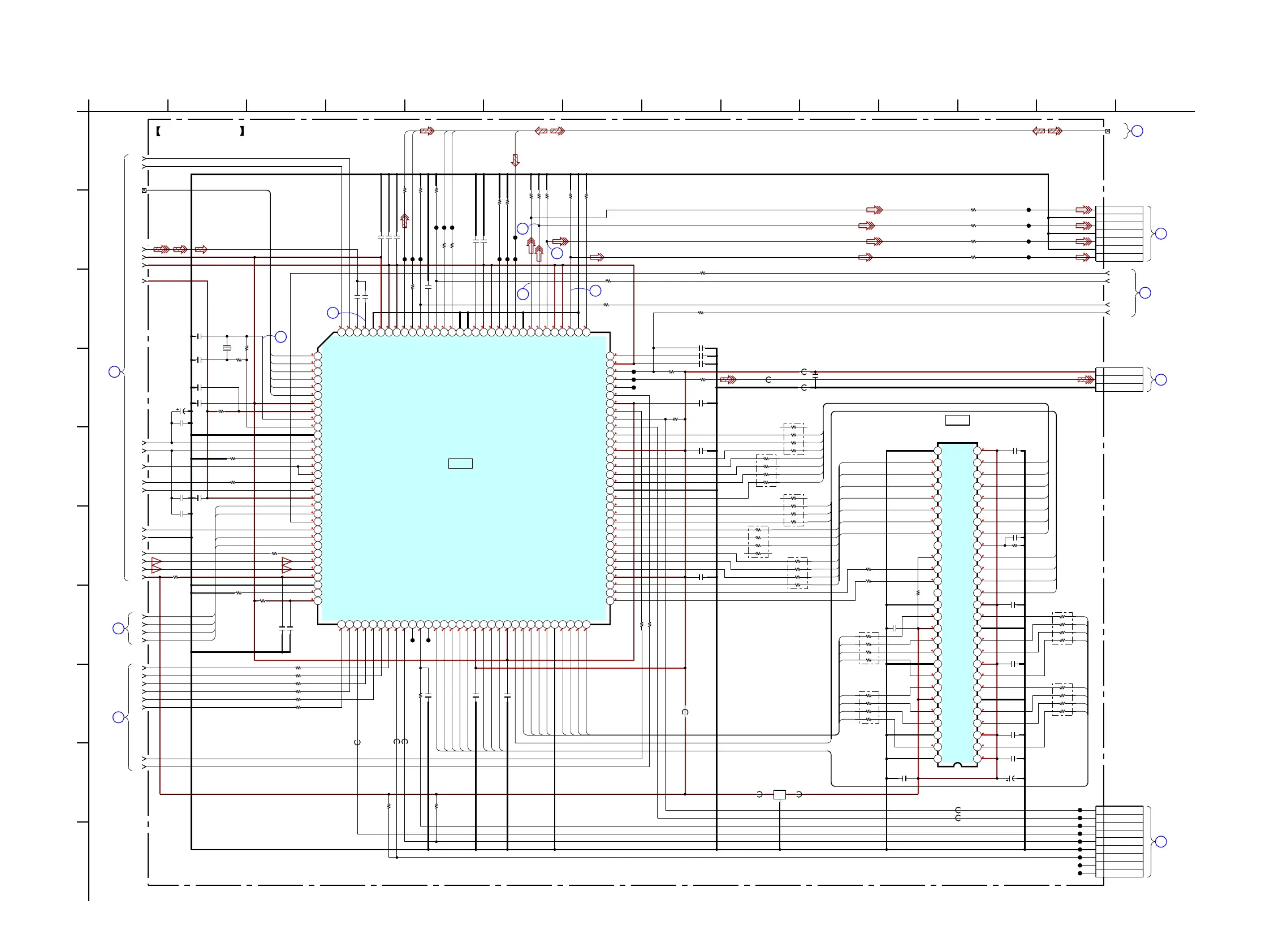Viewport: 1266px width, 952px height.
Task: Click blue circle beside the bottom-right connector
Action: tap(1161, 842)
